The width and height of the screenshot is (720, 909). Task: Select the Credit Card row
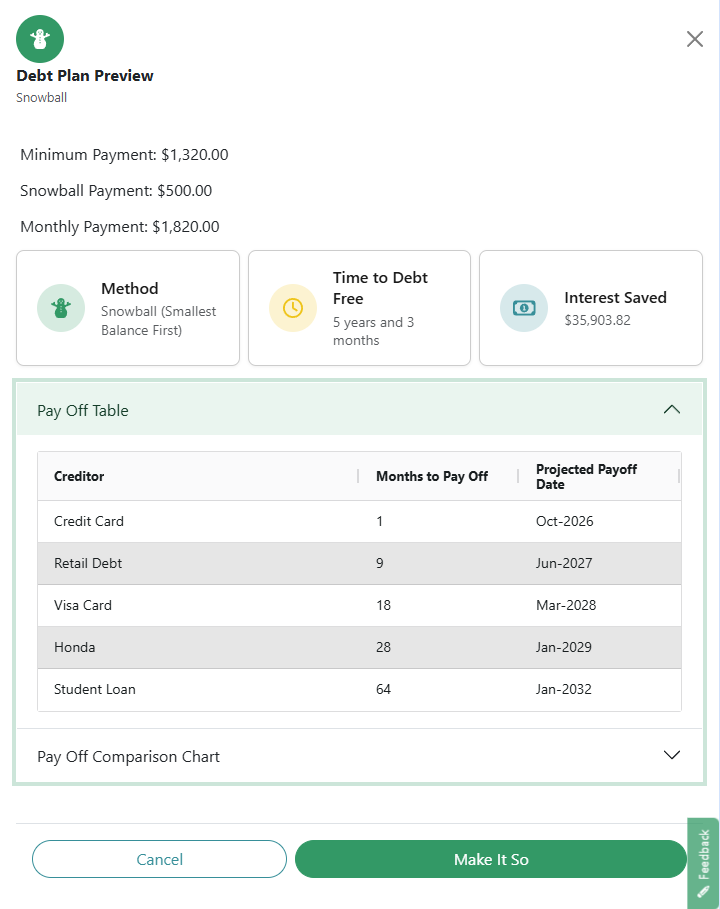[x=359, y=521]
